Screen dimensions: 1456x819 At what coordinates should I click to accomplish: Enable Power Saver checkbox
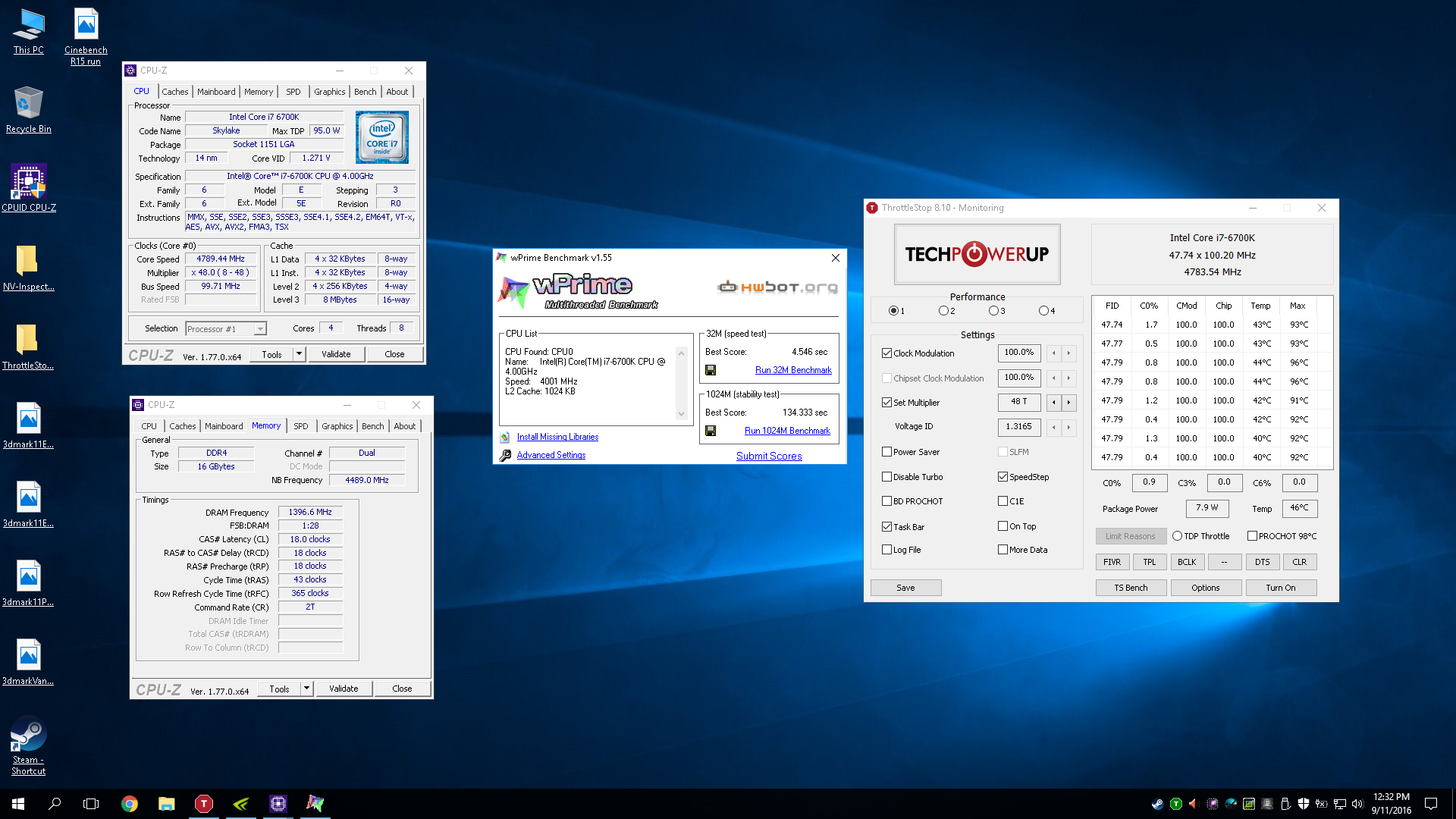tap(886, 452)
